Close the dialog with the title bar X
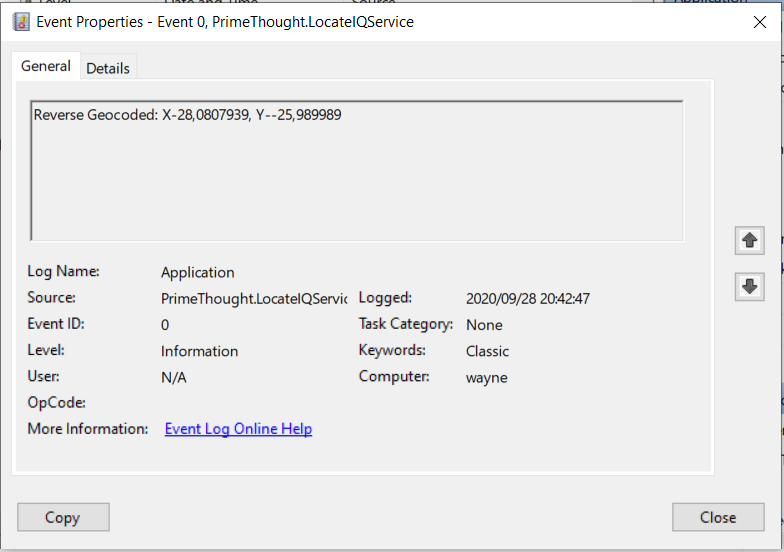 coord(760,22)
